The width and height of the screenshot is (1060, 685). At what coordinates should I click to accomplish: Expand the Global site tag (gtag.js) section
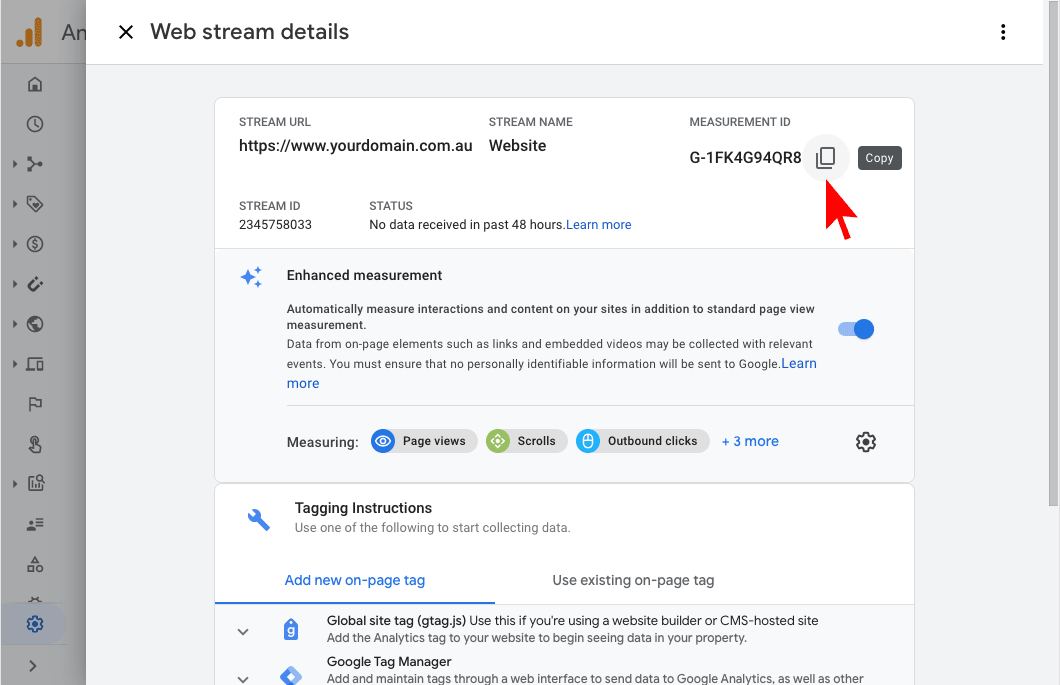[x=243, y=632]
